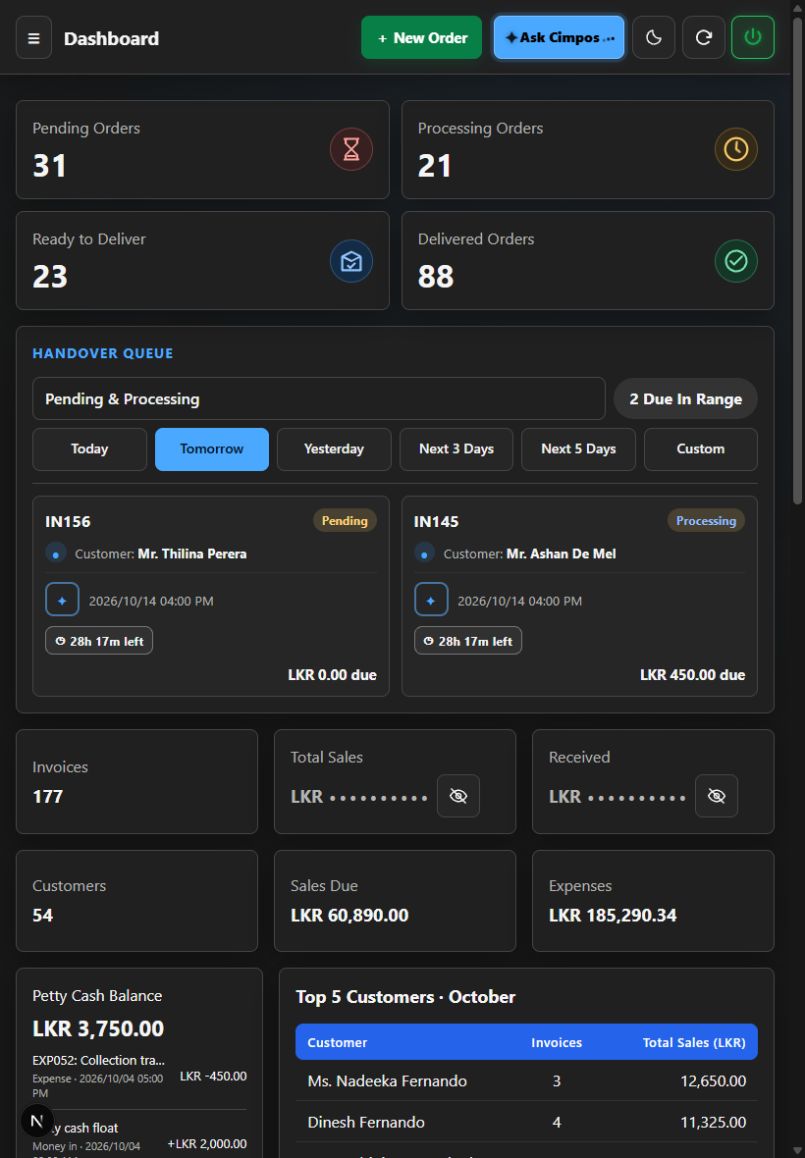Click the Customer column header
805x1158 pixels.
click(338, 1043)
